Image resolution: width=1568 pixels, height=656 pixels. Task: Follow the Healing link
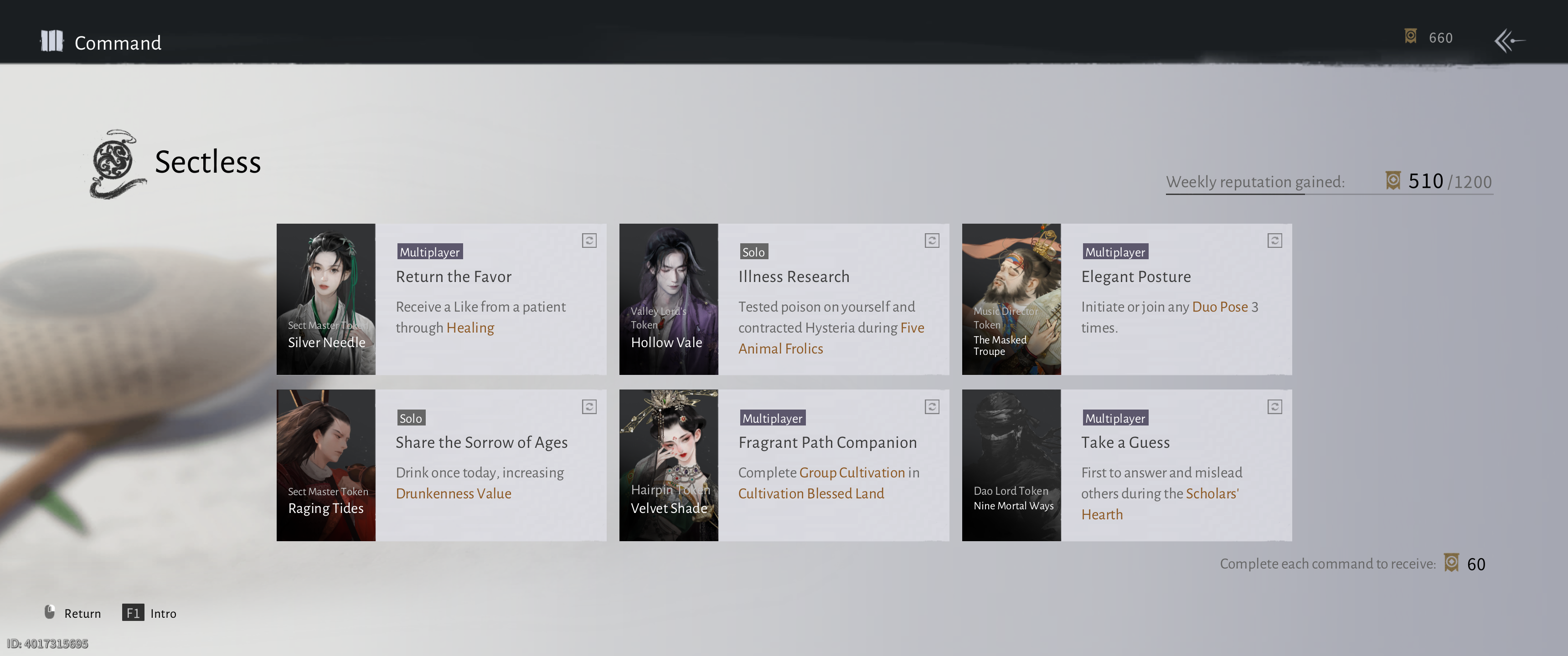point(470,328)
